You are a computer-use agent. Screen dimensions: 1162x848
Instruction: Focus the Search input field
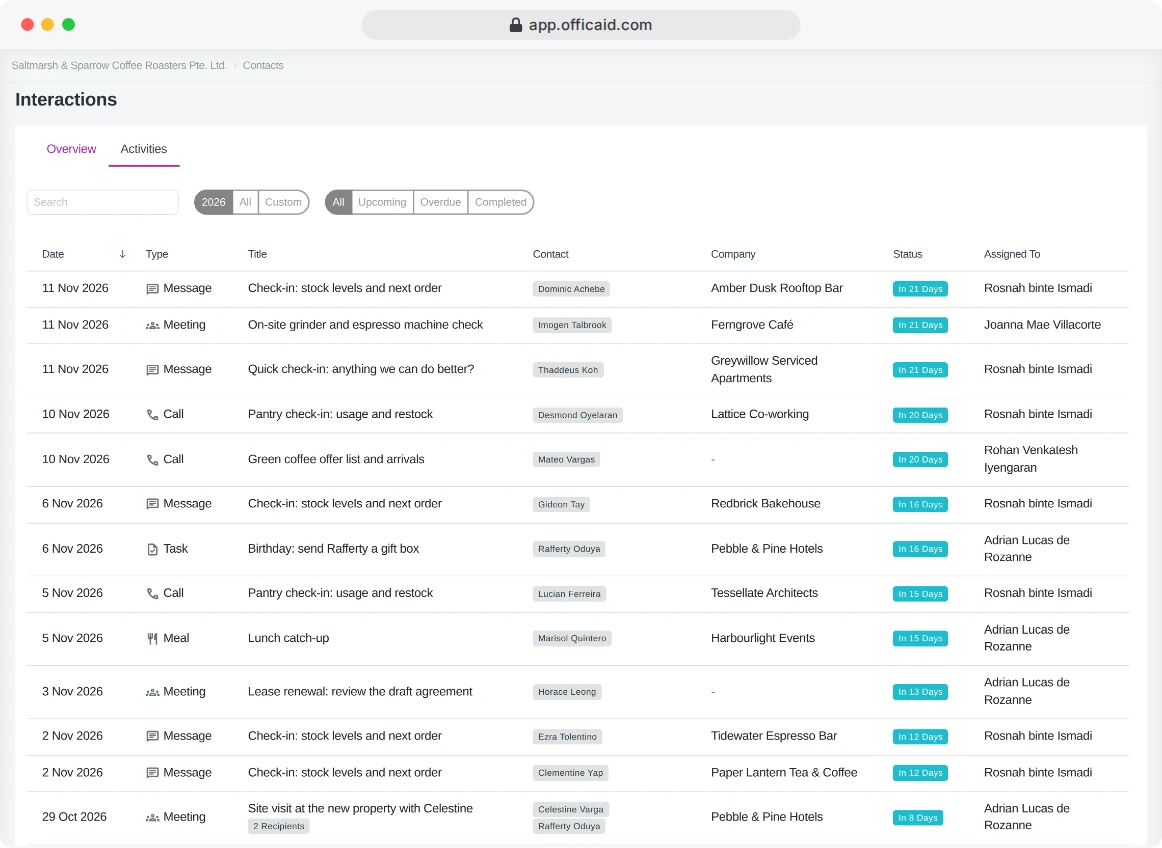click(103, 202)
